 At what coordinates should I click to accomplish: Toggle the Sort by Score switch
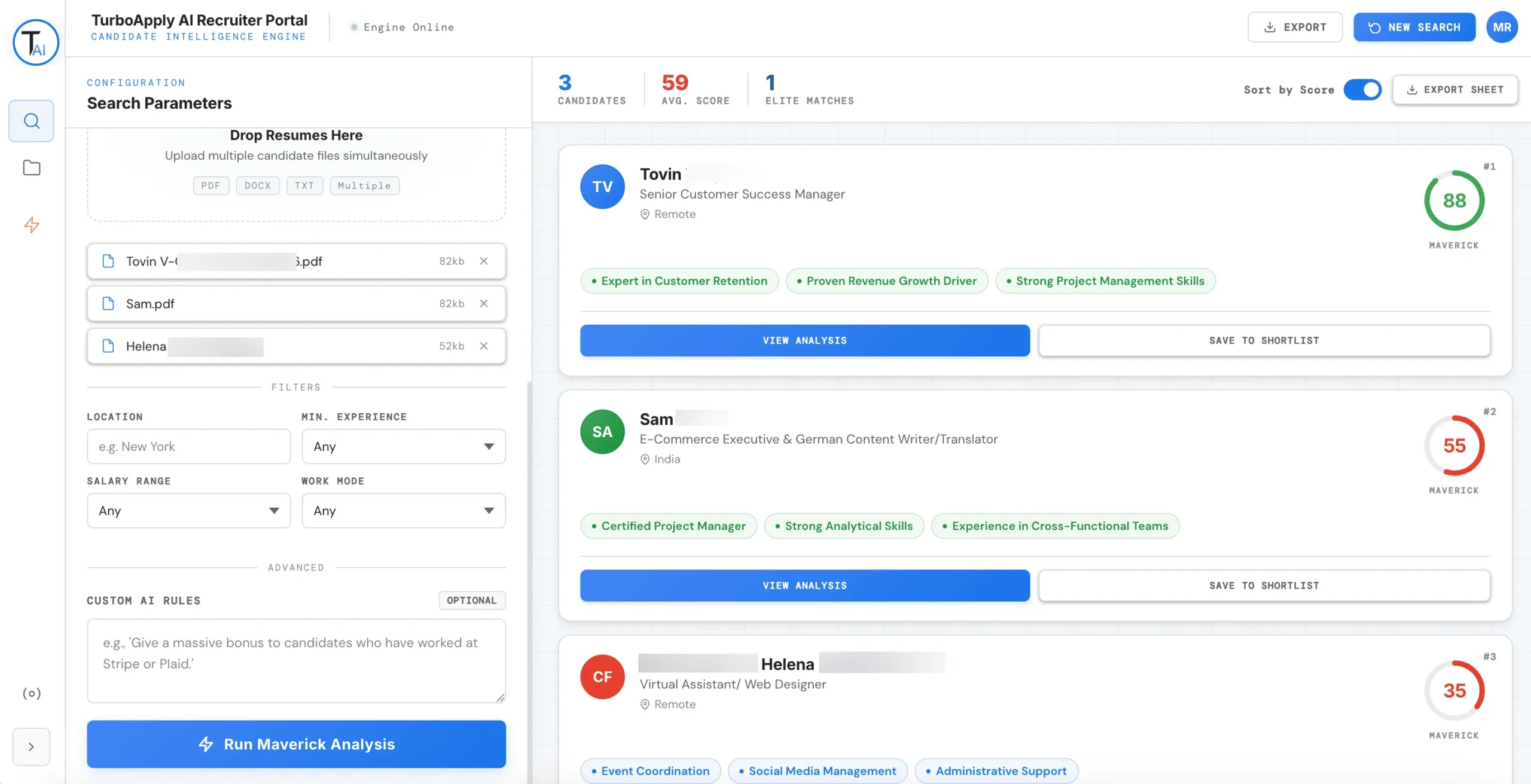(x=1362, y=90)
